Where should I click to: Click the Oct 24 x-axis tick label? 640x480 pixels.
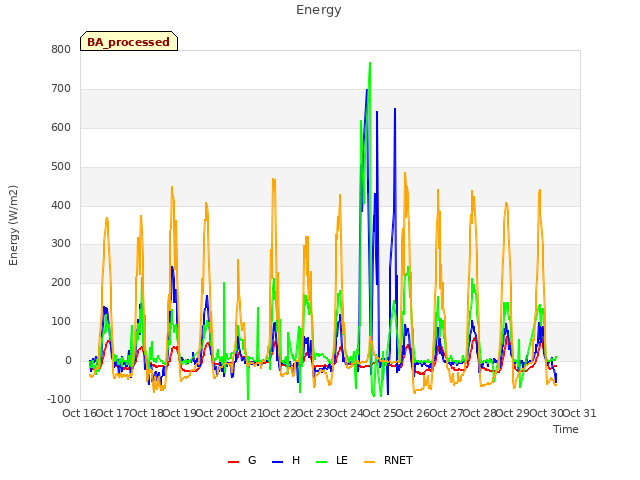(346, 413)
